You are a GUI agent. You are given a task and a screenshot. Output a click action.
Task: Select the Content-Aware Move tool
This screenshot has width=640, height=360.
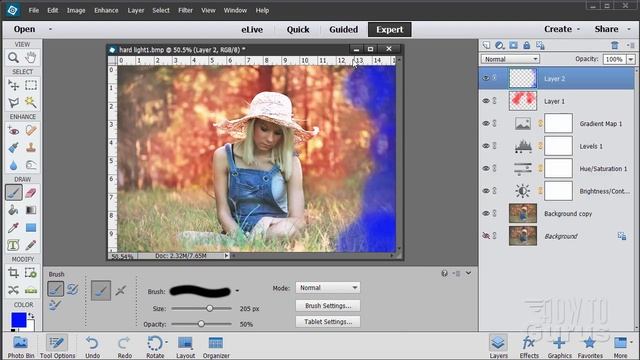(x=13, y=290)
